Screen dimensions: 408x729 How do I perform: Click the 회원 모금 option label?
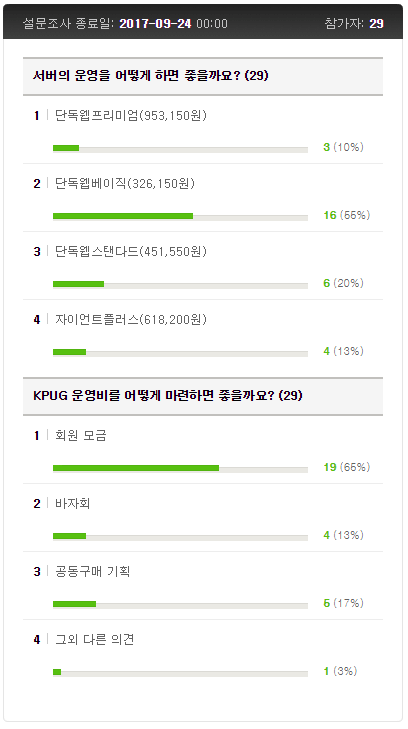[81, 435]
